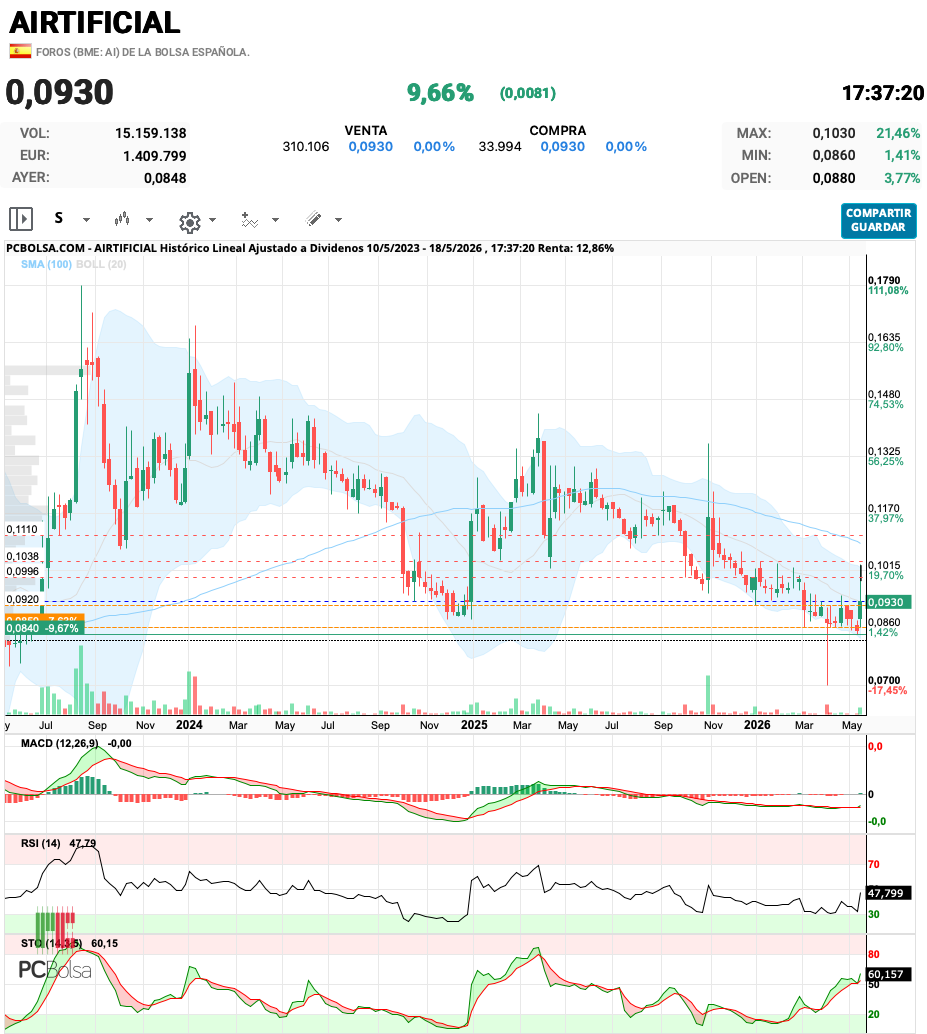Click the add indicator icon

coord(249,220)
